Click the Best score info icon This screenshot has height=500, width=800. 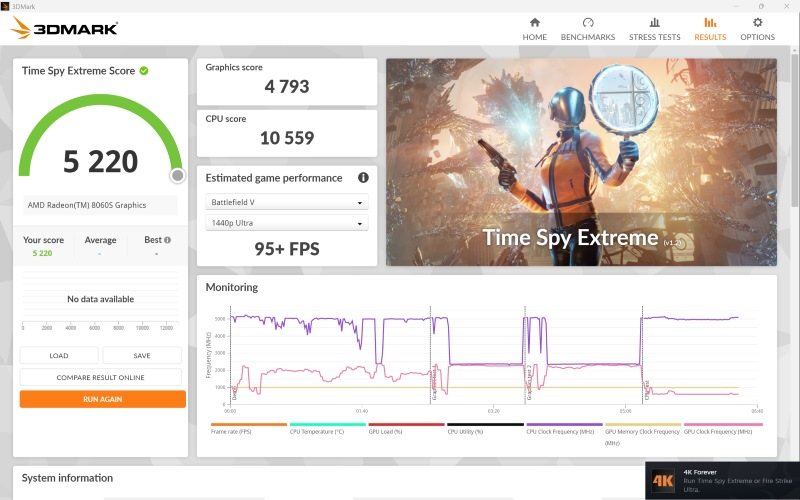(167, 240)
